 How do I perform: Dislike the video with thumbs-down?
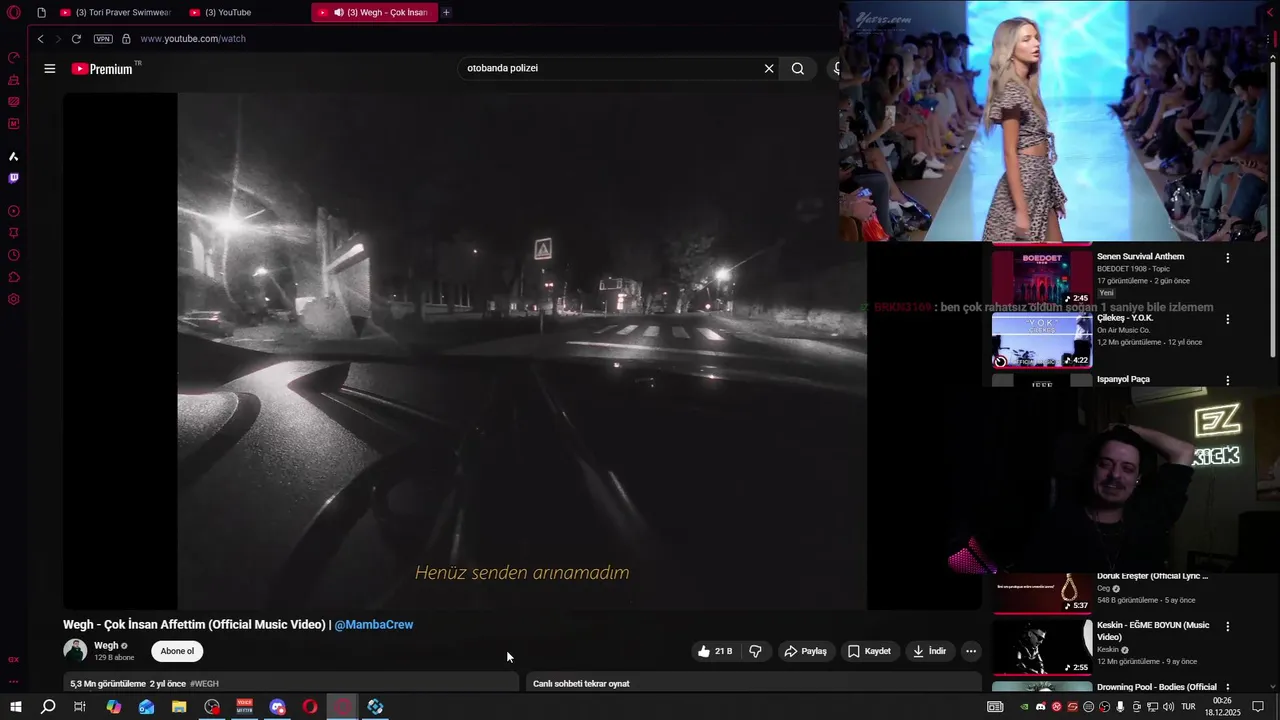755,651
